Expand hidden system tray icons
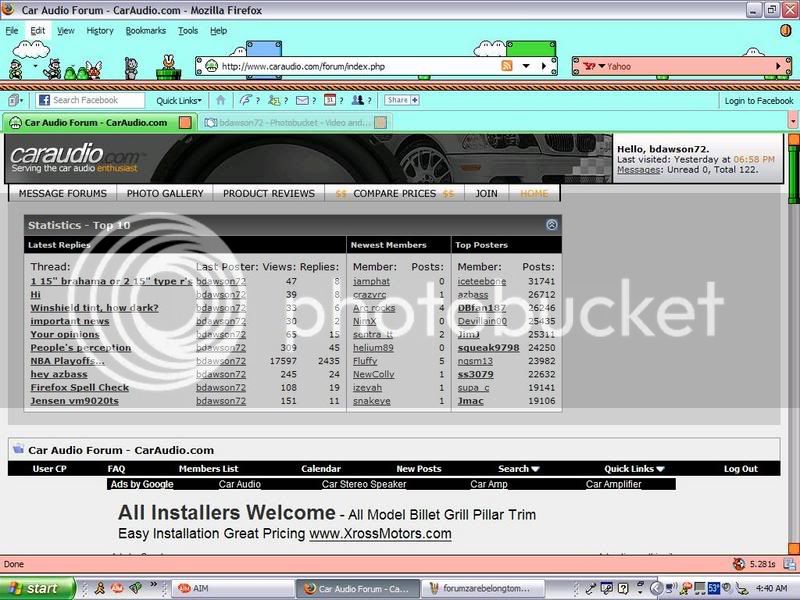 pyautogui.click(x=657, y=588)
